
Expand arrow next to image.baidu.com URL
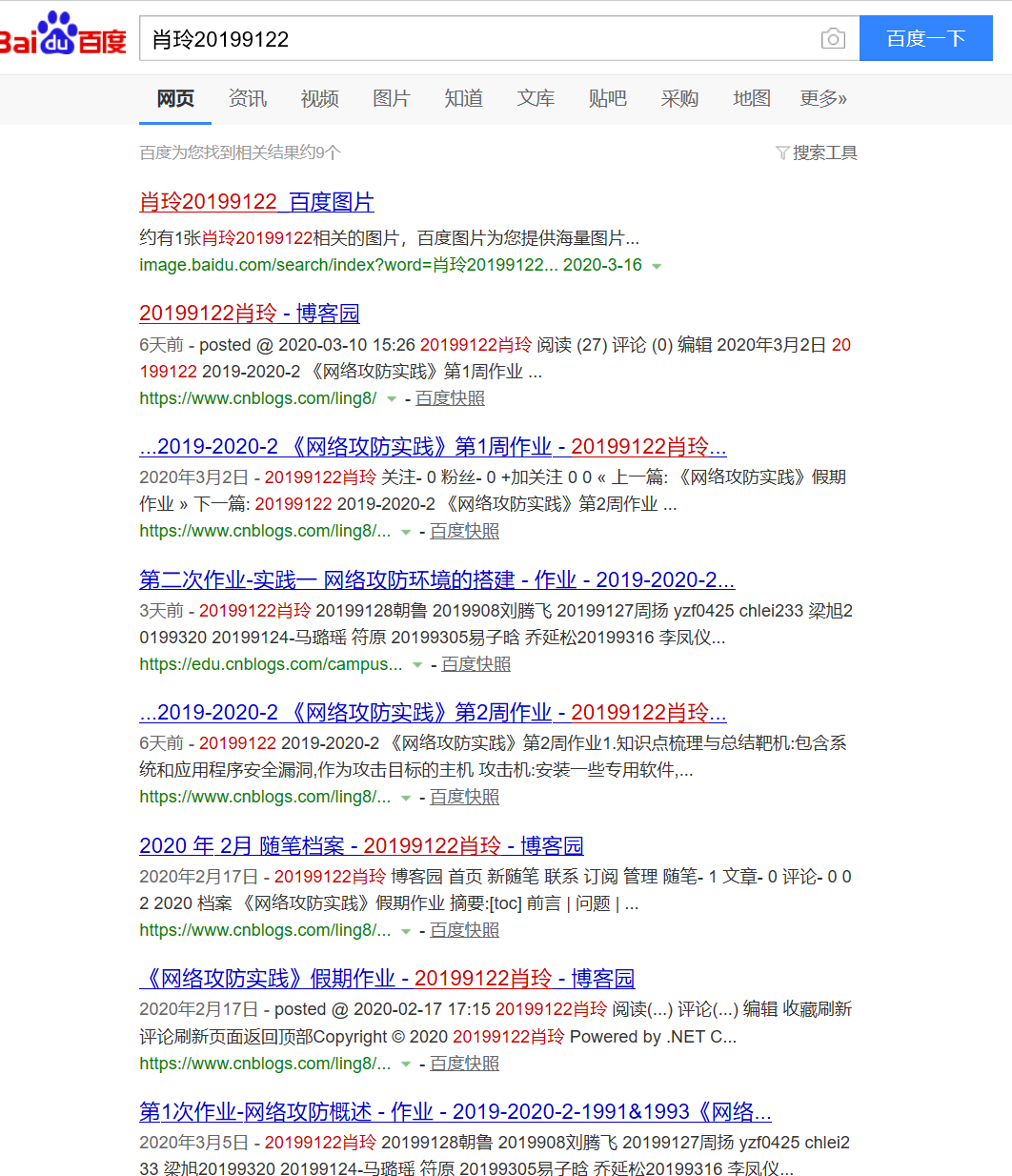657,266
